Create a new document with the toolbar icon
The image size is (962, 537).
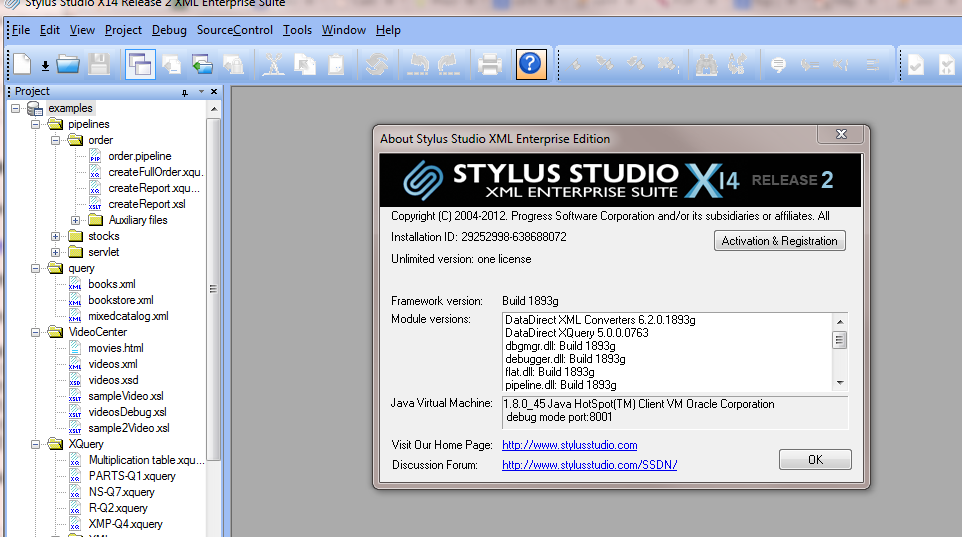coord(23,64)
